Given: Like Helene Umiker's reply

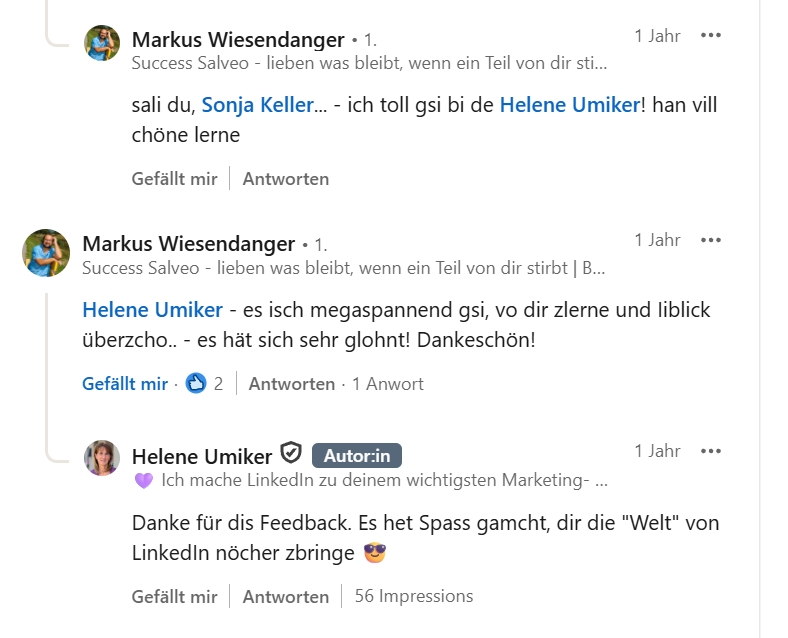Looking at the screenshot, I should [x=174, y=596].
